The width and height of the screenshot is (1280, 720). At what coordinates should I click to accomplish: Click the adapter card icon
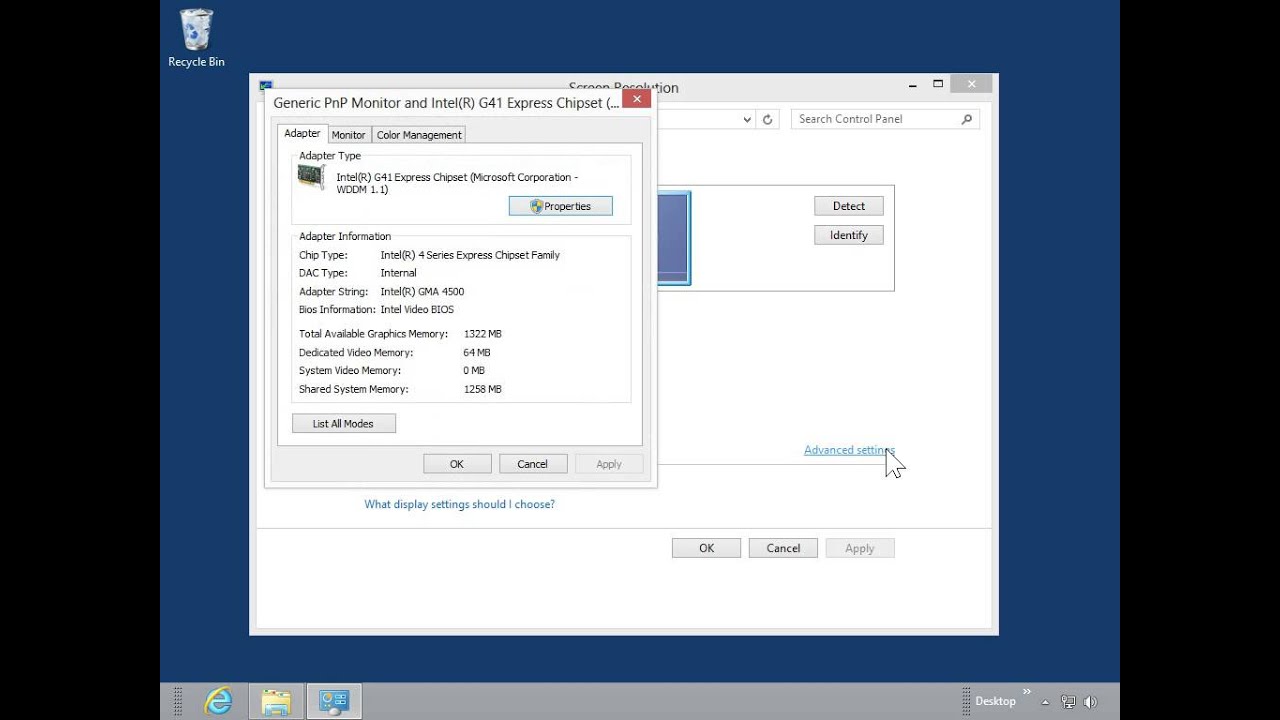click(312, 177)
